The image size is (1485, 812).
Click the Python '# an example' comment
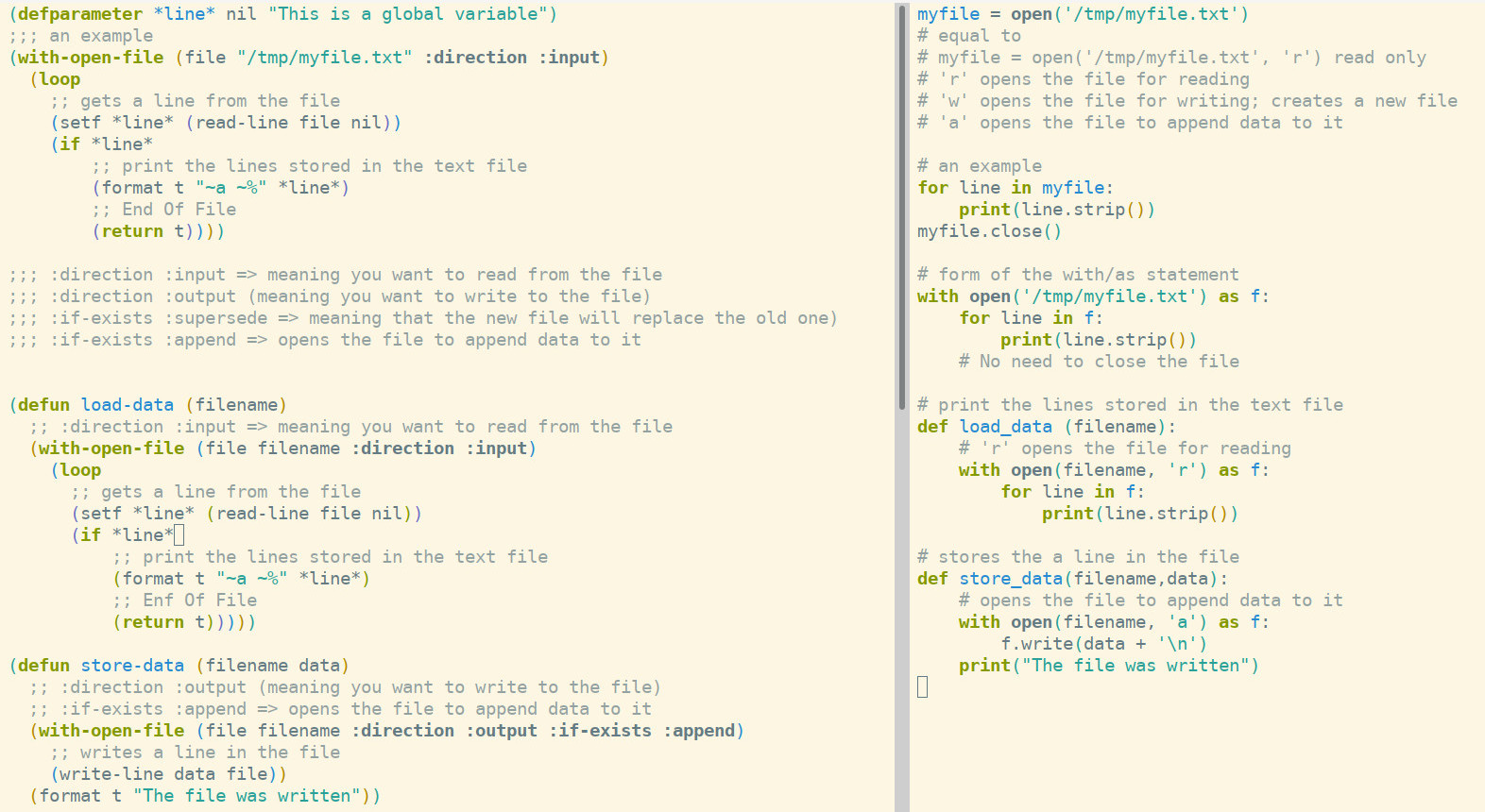tap(980, 166)
